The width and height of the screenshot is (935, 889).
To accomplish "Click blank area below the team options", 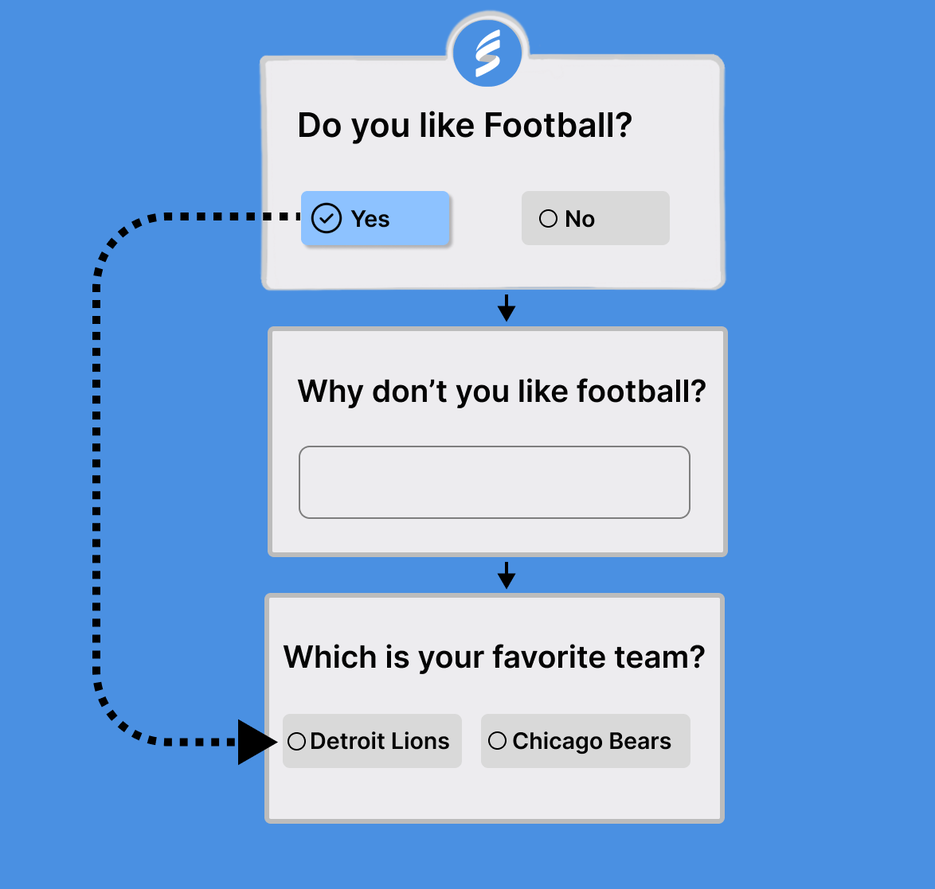I will (x=494, y=795).
